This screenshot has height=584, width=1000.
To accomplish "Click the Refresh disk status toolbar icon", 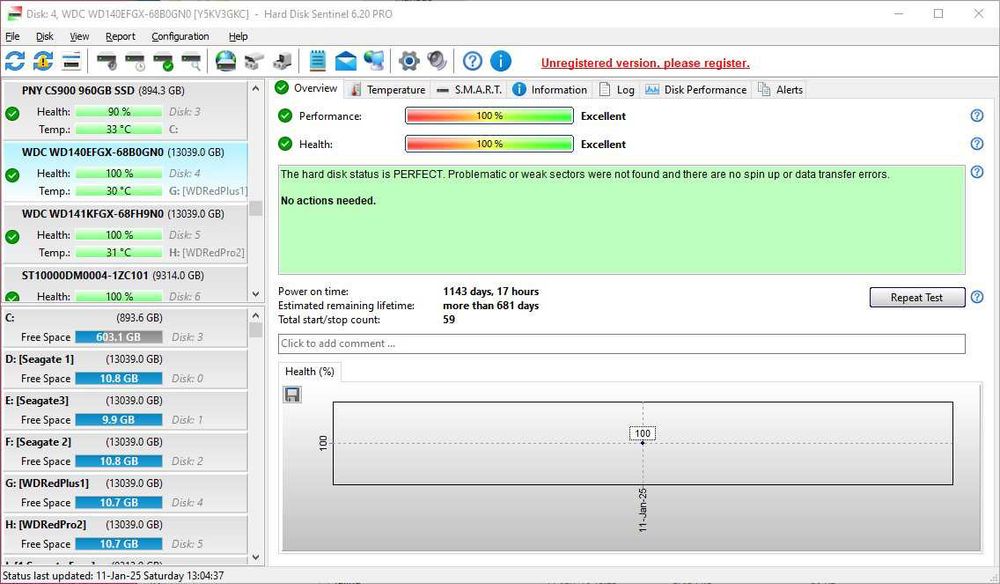I will (x=15, y=61).
